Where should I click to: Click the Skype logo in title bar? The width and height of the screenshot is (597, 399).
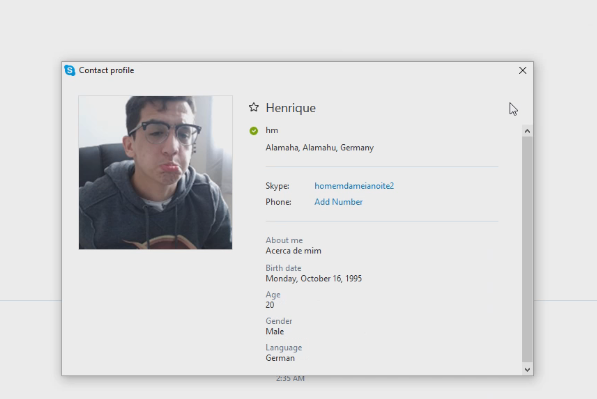pos(70,70)
